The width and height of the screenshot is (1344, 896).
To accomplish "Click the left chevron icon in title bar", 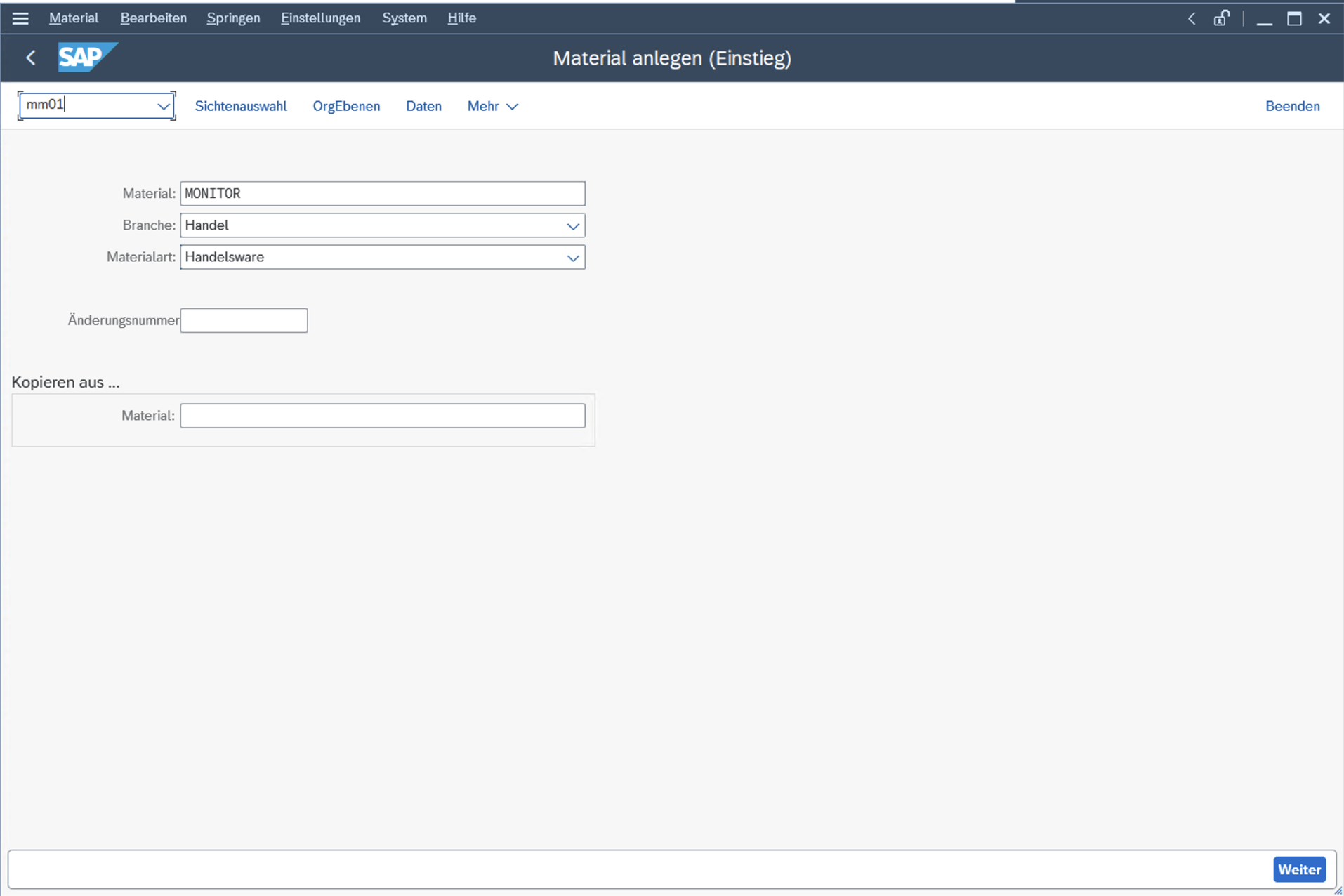I will [x=1192, y=18].
